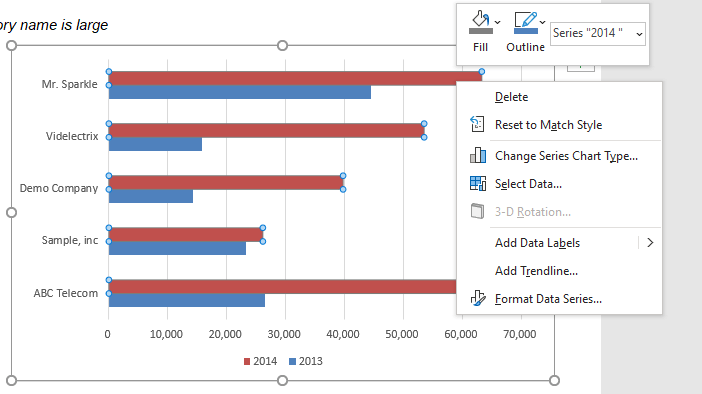Click the Mr. Sparkle category label

69,84
